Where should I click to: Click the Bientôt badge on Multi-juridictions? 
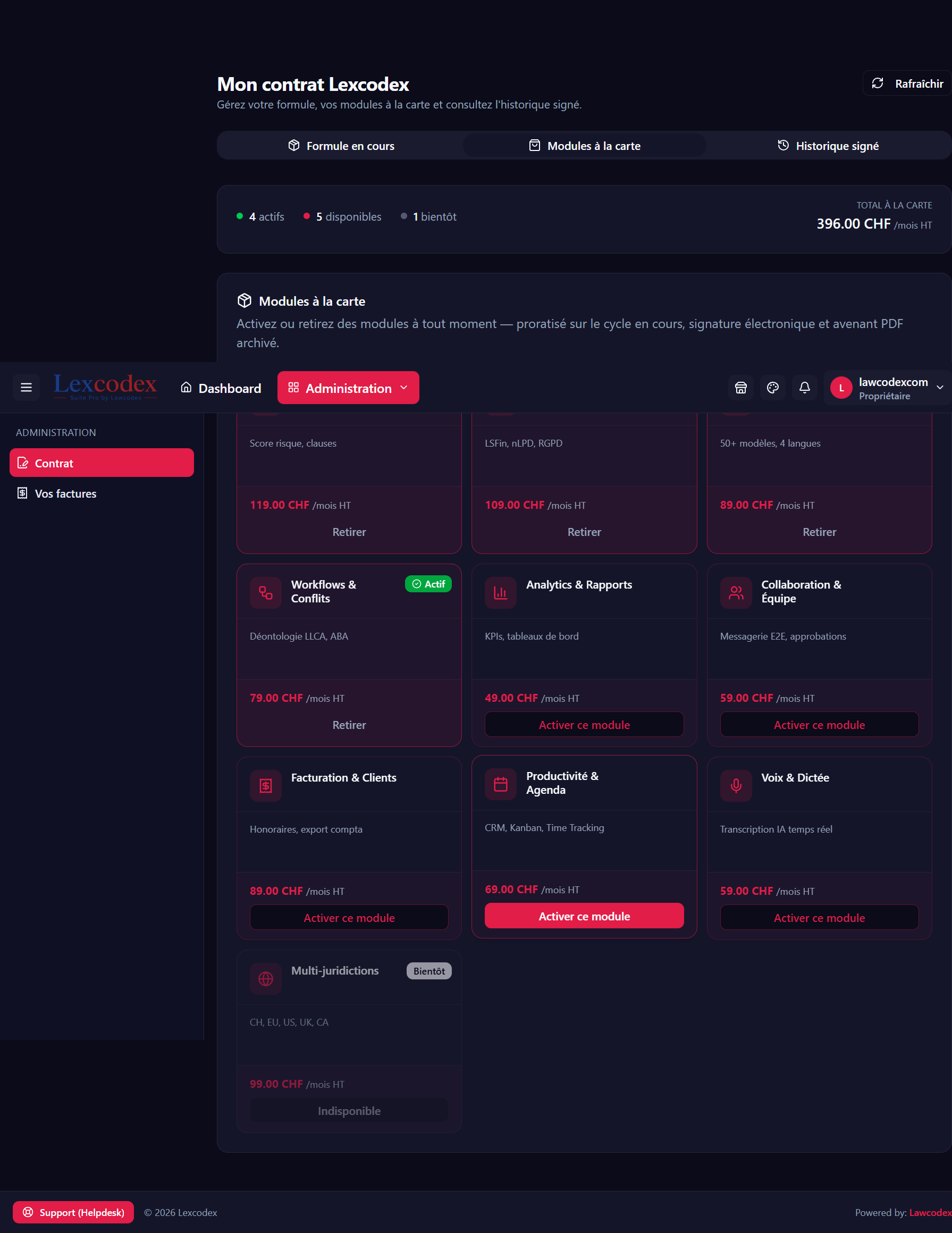(x=429, y=971)
